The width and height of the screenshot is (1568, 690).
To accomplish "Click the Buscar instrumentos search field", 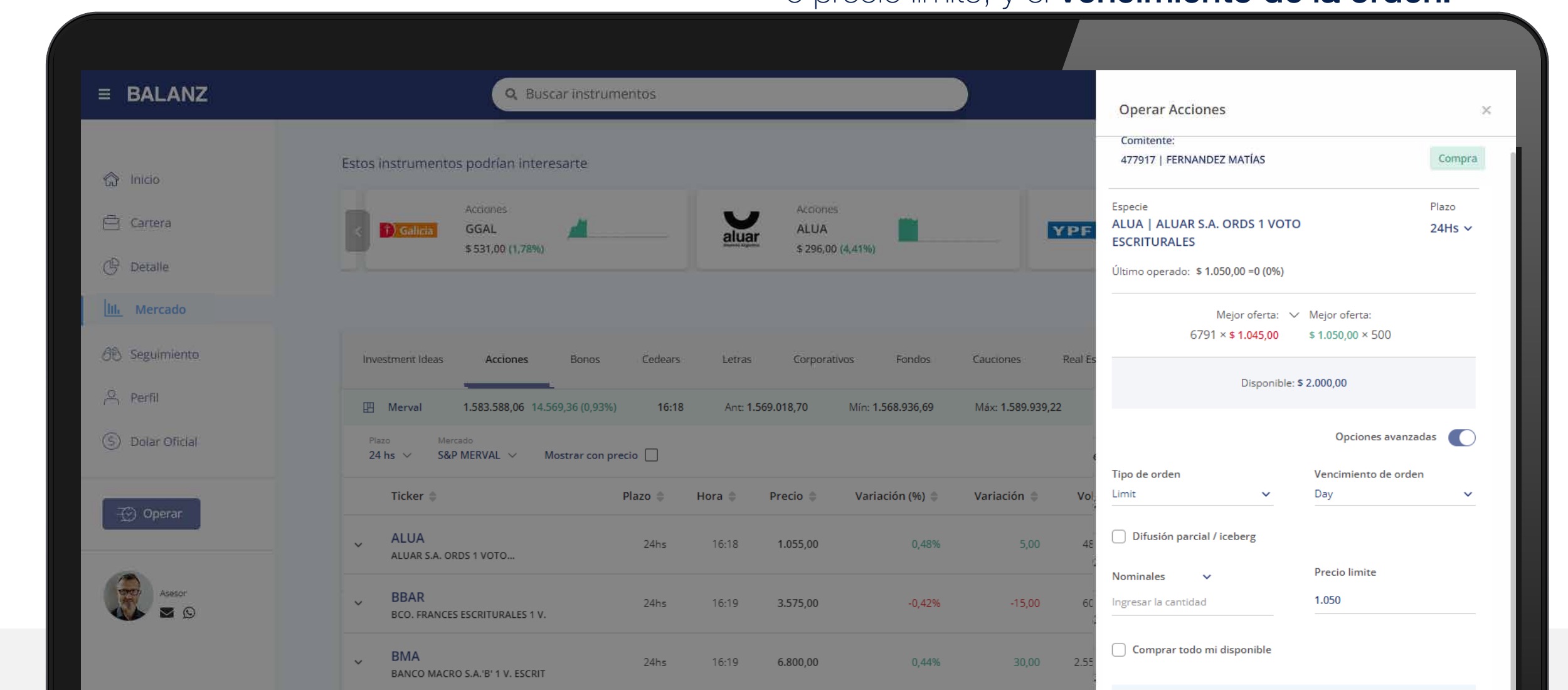I will (729, 94).
